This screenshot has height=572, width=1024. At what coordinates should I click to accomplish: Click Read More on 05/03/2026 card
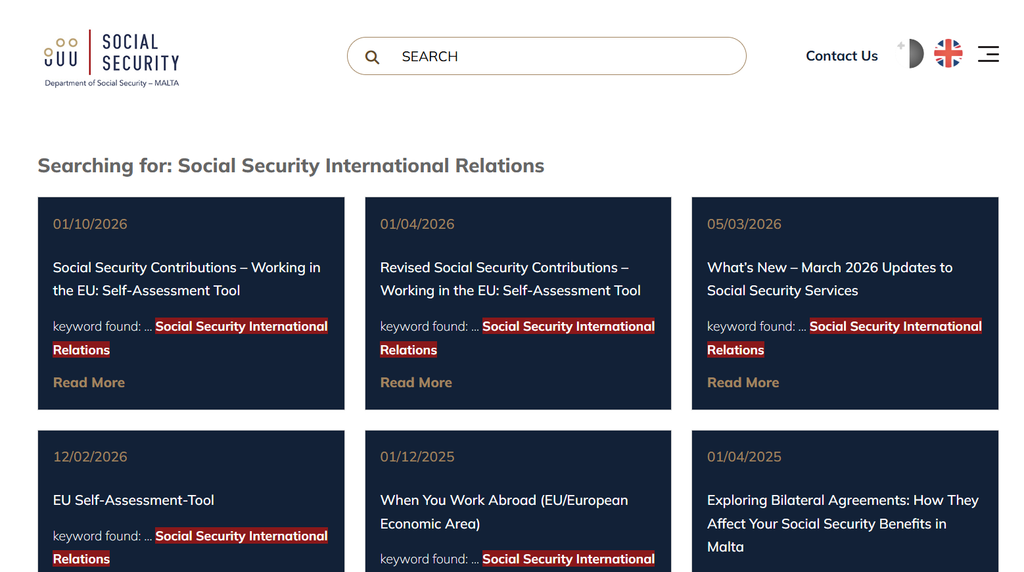point(743,383)
